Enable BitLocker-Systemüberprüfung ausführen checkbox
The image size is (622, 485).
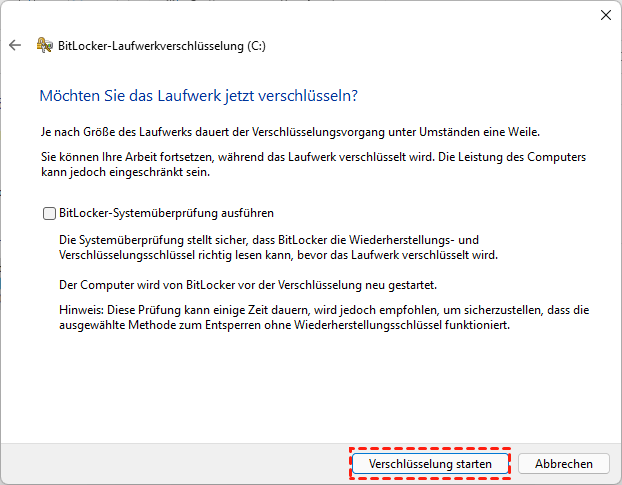pyautogui.click(x=49, y=213)
